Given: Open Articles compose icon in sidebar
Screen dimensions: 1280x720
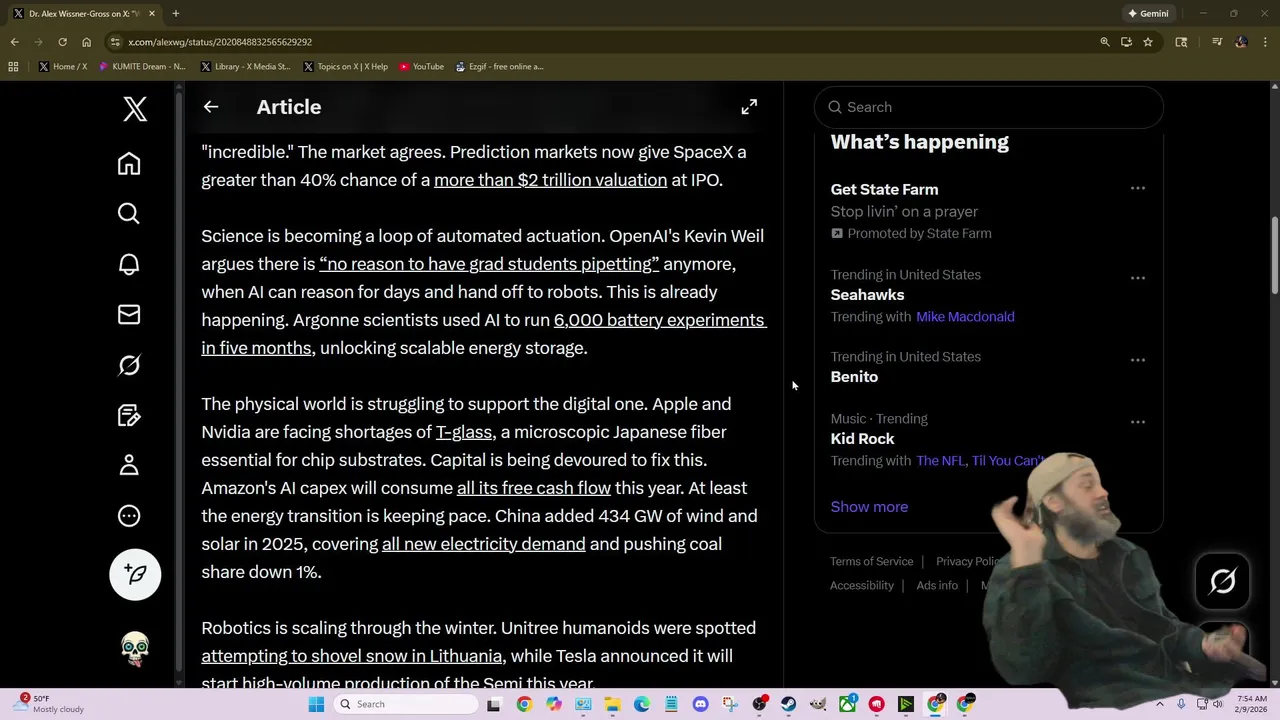Looking at the screenshot, I should coord(129,415).
